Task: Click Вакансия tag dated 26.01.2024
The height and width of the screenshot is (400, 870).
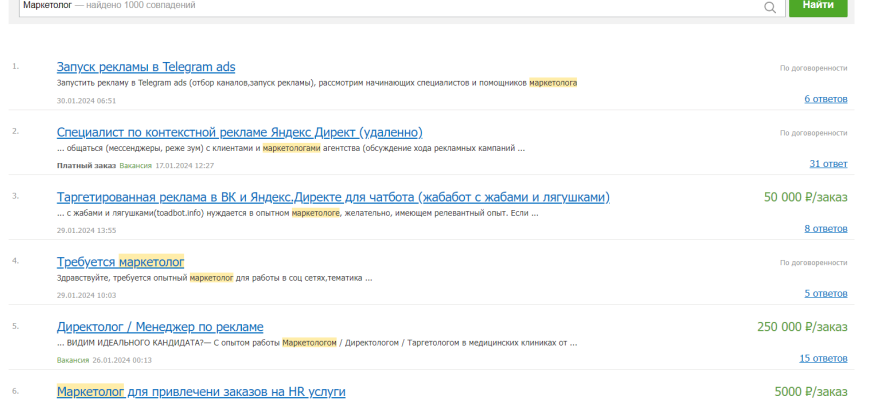Action: tap(73, 359)
